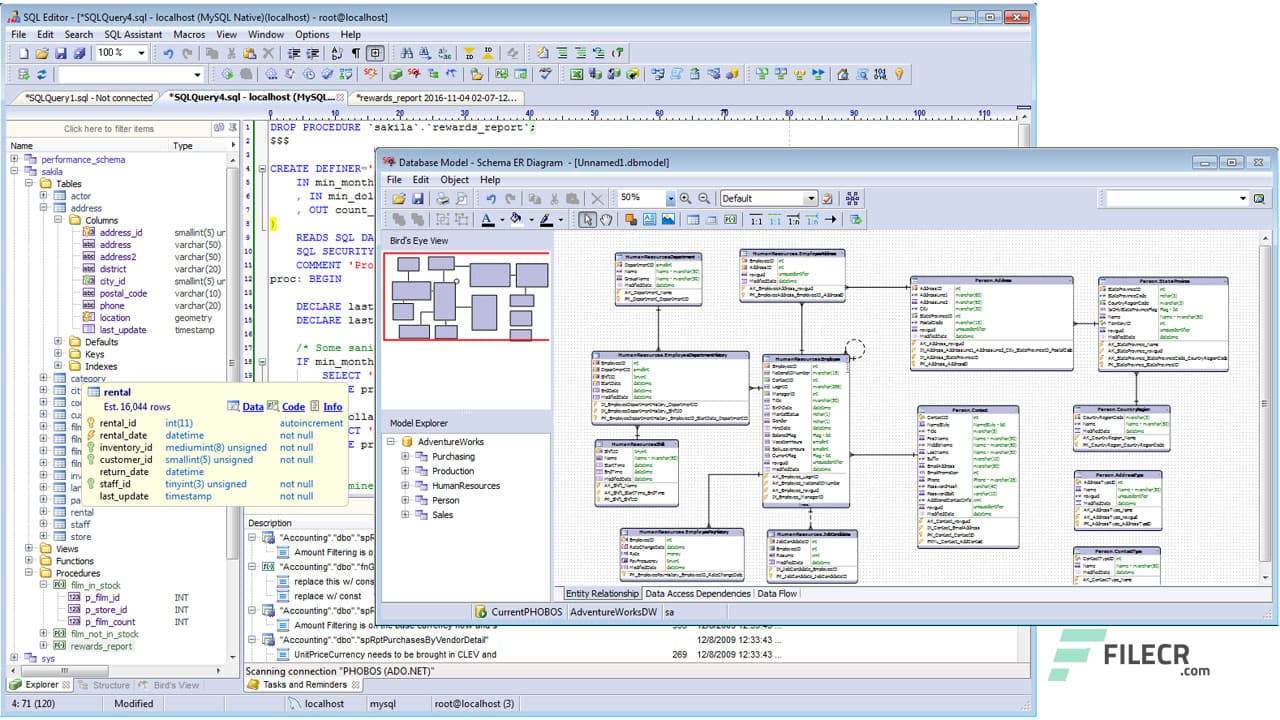Image resolution: width=1280 pixels, height=720 pixels.
Task: Open the font color tool in the diagram toolbar
Action: click(x=488, y=219)
